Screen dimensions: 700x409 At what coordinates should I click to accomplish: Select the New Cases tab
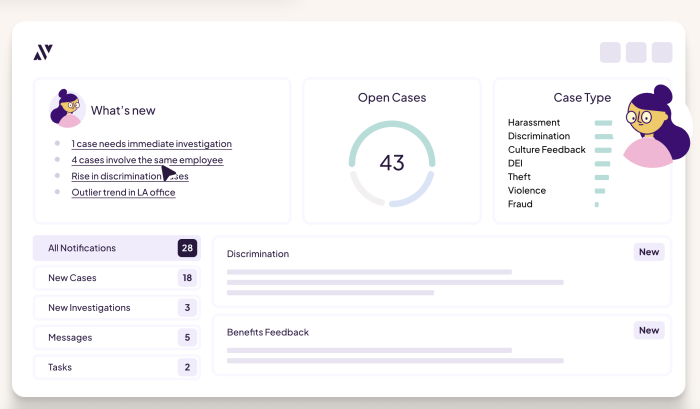116,278
